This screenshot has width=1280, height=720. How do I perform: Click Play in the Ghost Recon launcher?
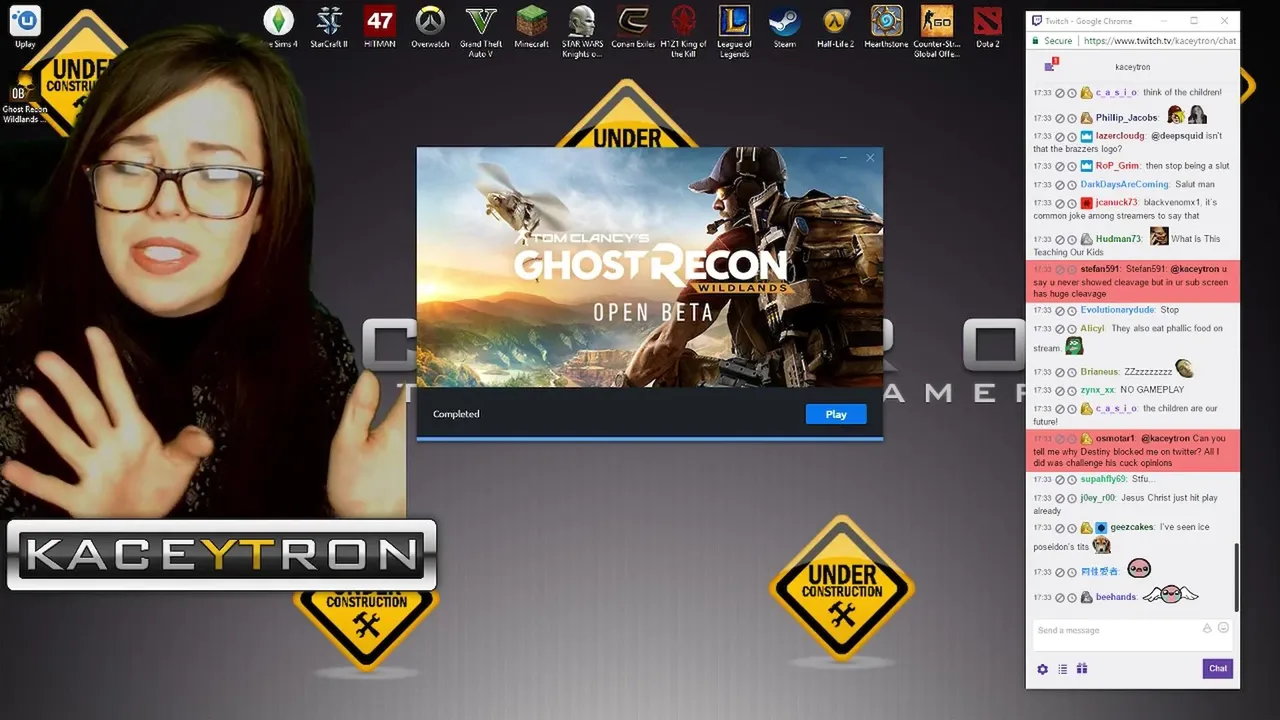(836, 414)
